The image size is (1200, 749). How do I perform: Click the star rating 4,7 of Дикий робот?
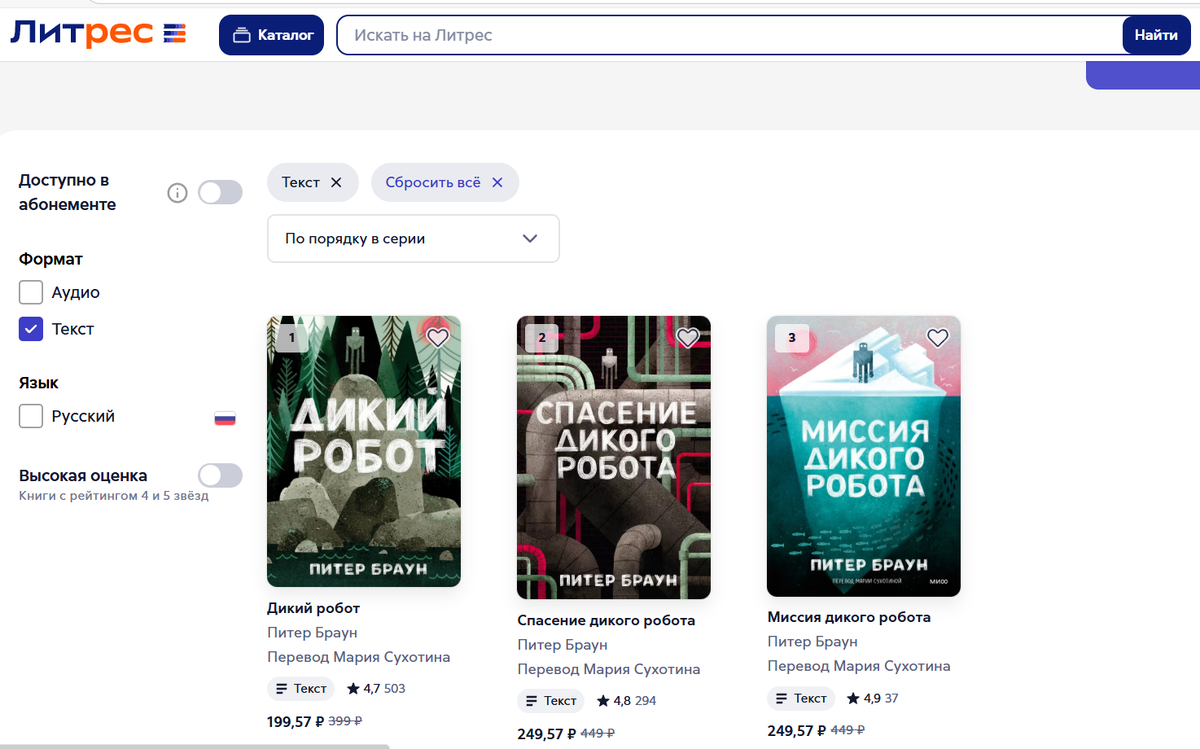[x=363, y=688]
